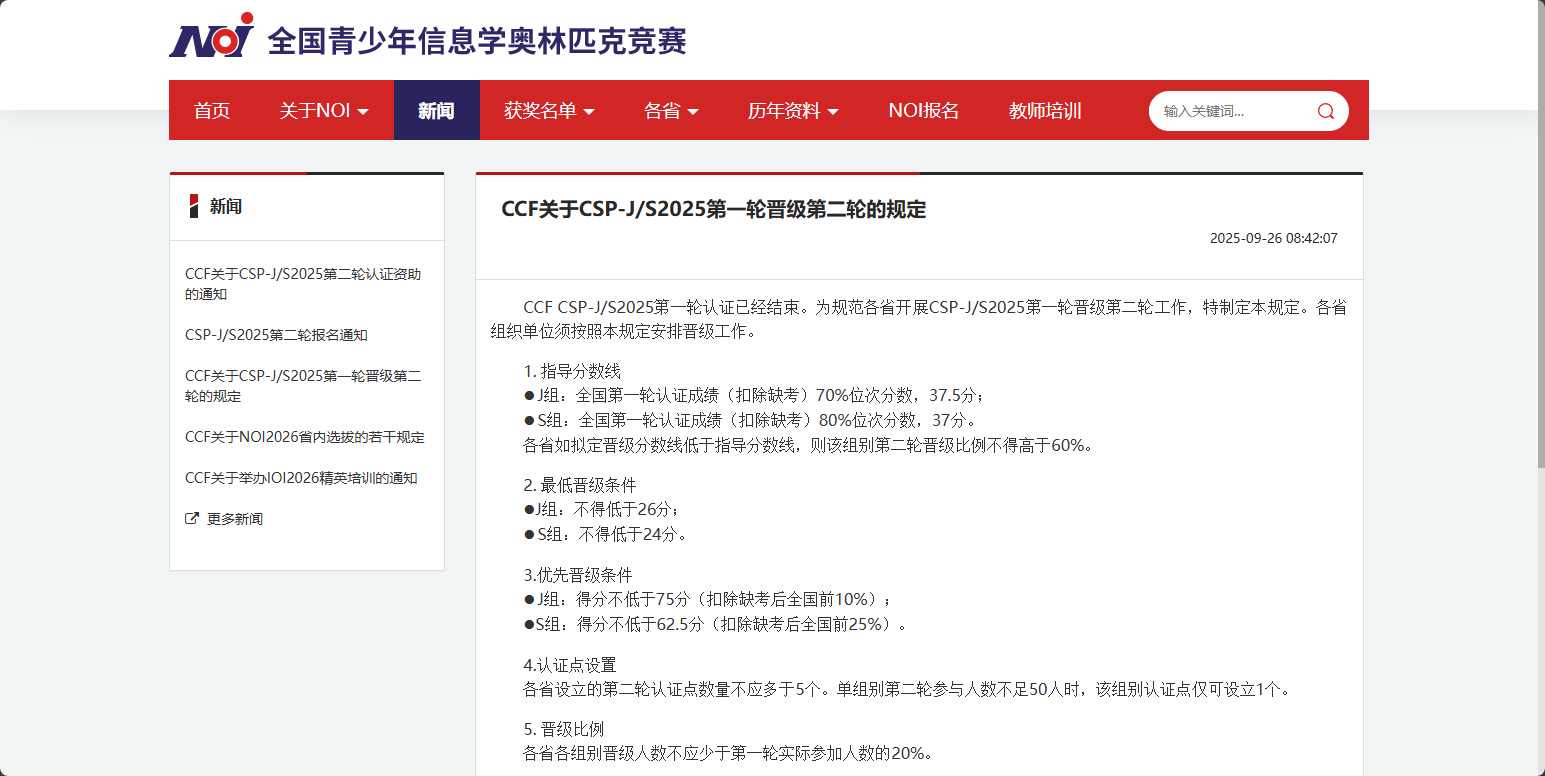Go to the 首页 navigation item
The width and height of the screenshot is (1545, 776).
click(x=212, y=111)
